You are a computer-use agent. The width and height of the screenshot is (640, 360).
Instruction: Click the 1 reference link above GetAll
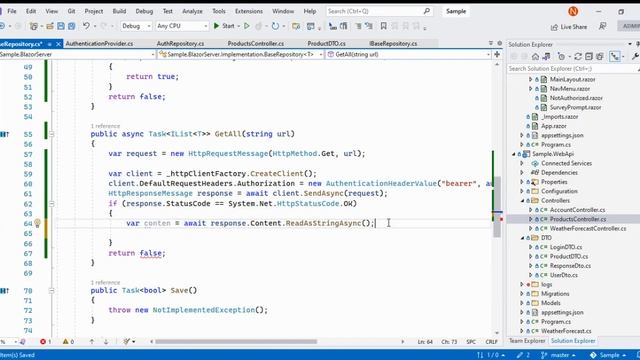pos(105,126)
